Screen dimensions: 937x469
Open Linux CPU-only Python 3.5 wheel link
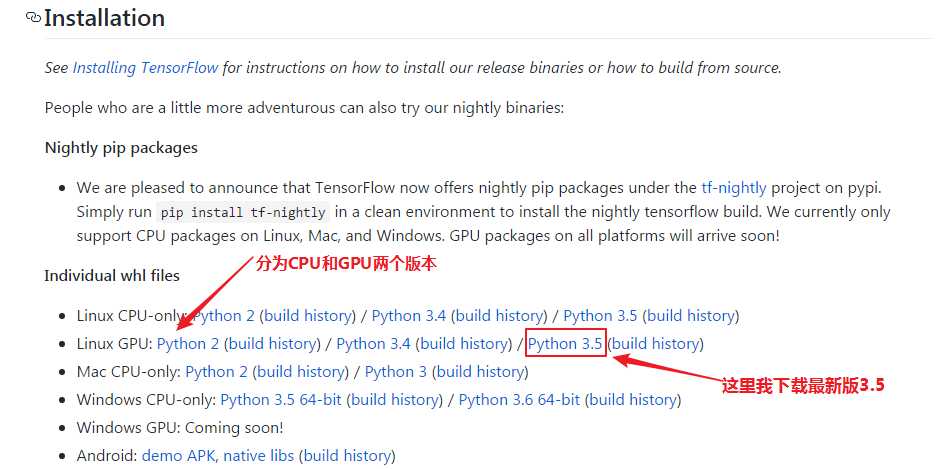click(x=600, y=315)
